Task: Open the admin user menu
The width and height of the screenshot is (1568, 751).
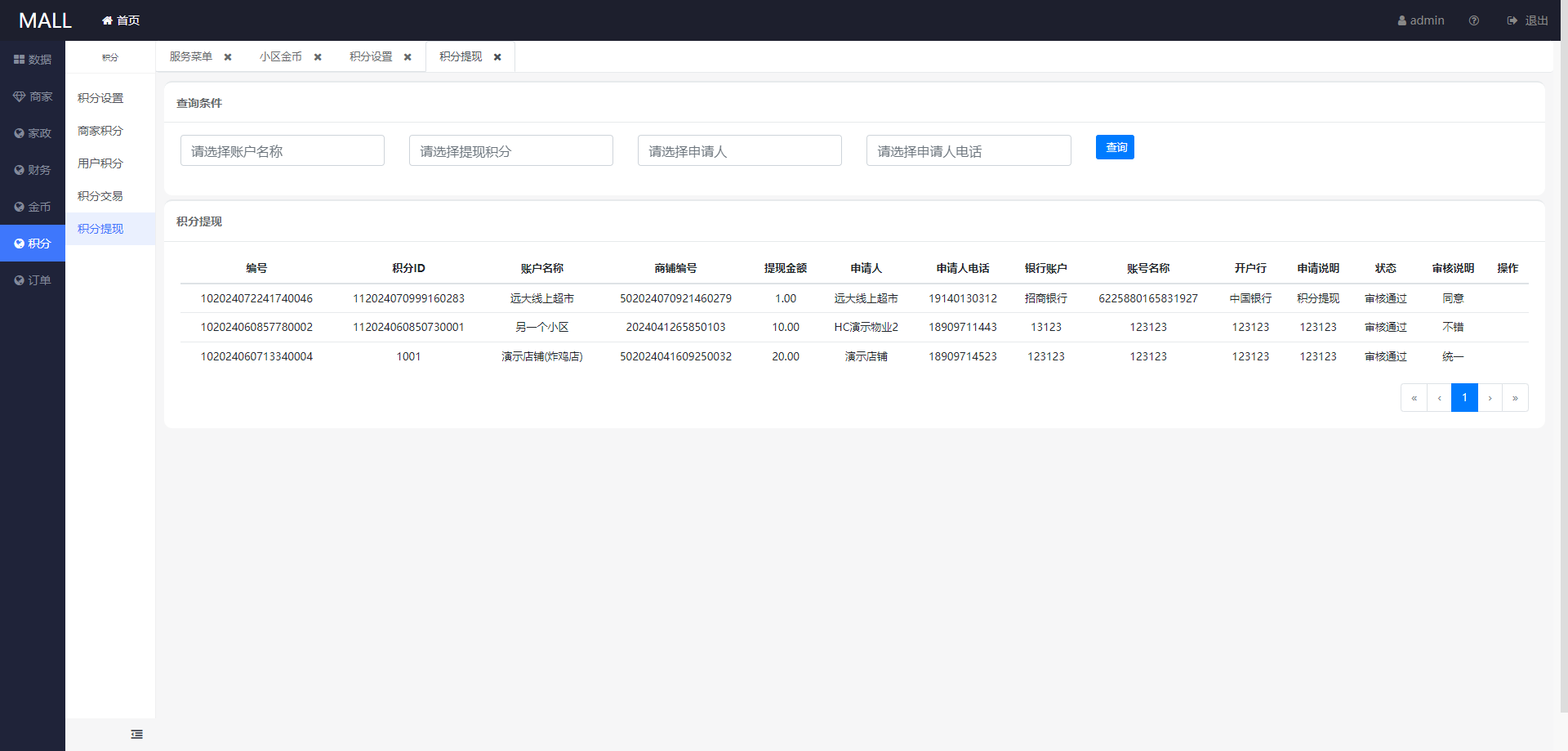Action: click(1421, 20)
